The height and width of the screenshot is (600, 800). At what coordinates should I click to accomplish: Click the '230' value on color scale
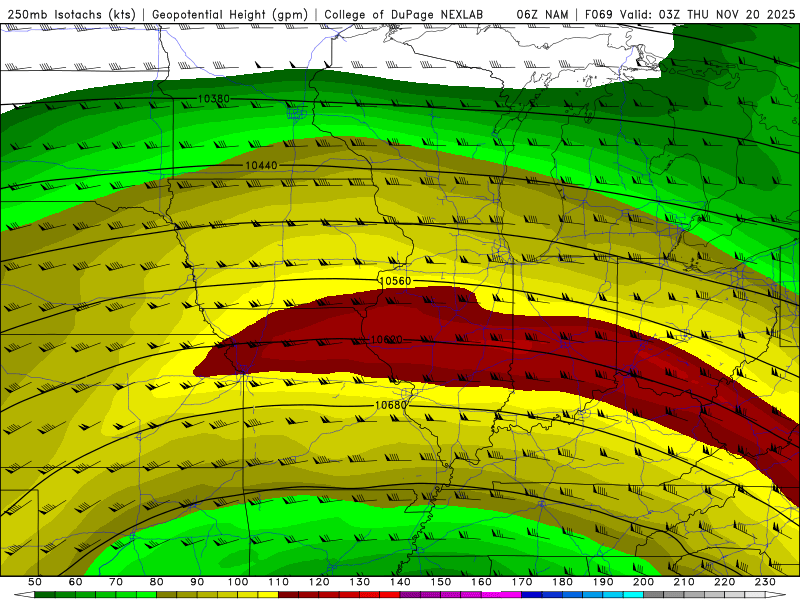click(765, 582)
